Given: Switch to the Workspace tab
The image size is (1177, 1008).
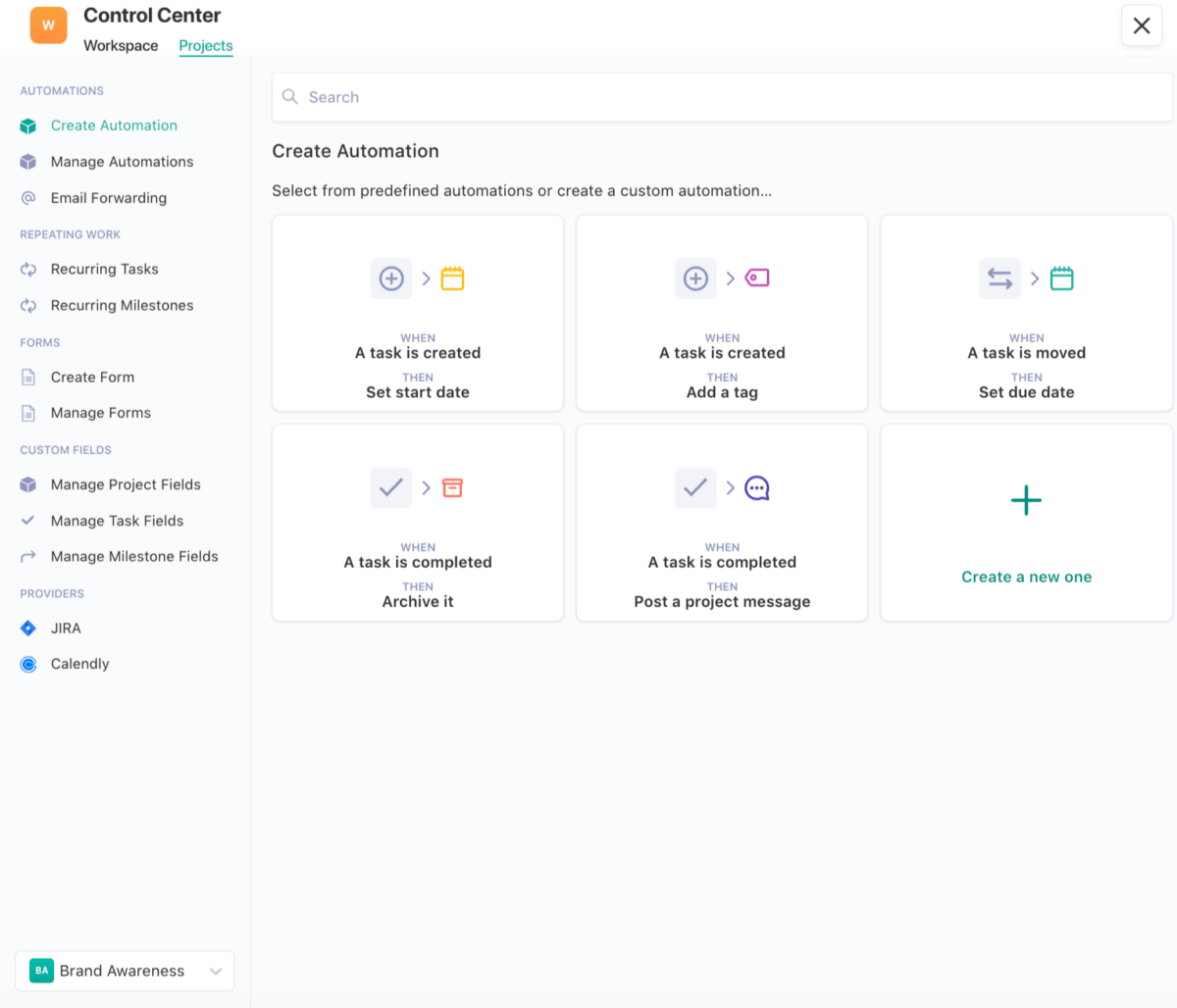Looking at the screenshot, I should coord(120,45).
